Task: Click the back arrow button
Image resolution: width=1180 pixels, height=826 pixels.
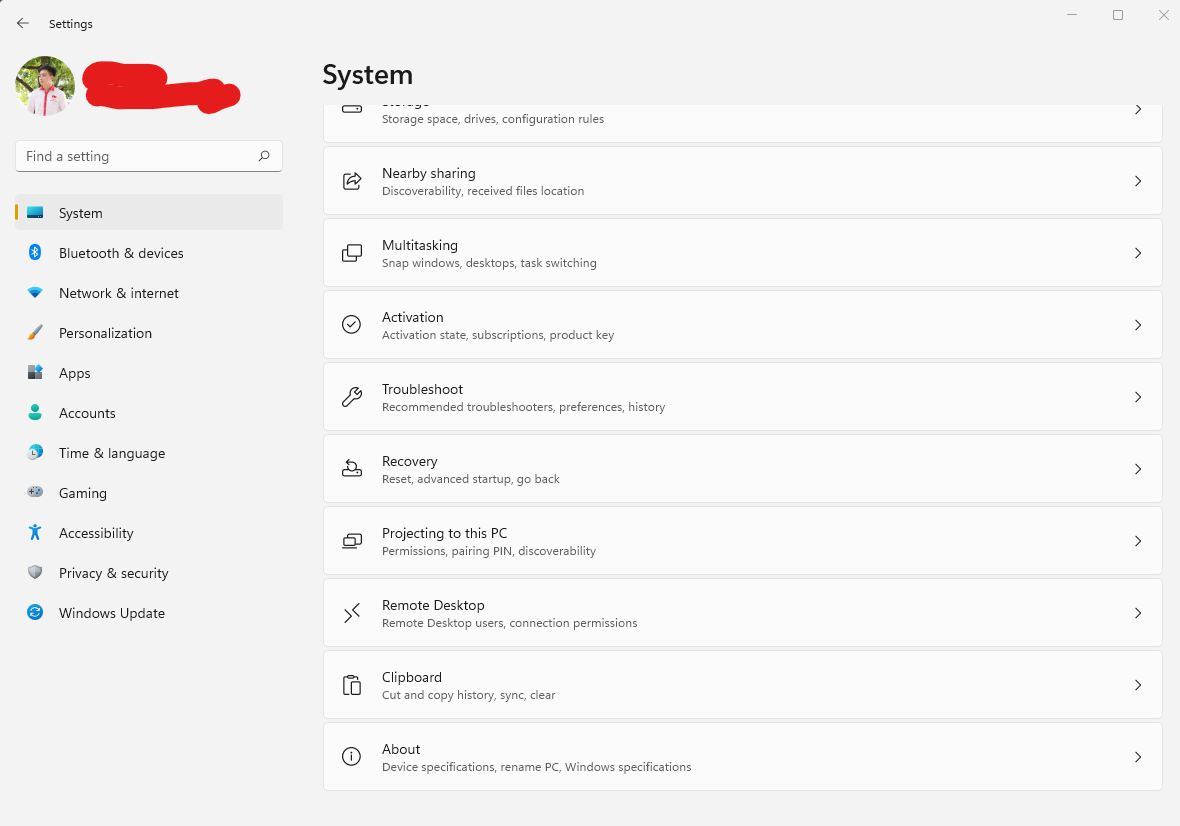Action: tap(23, 23)
